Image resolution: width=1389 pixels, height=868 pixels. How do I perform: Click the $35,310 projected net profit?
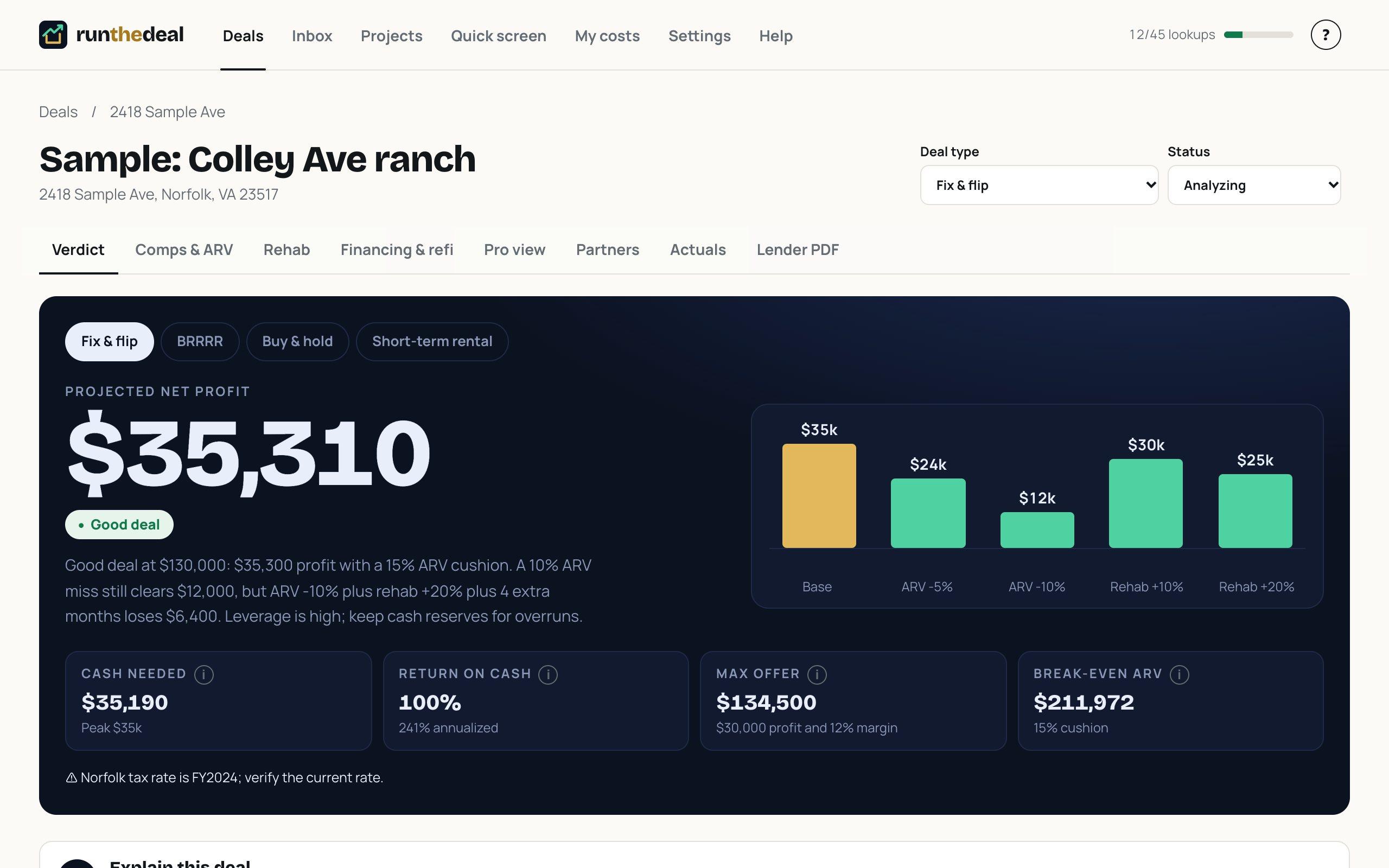pos(249,453)
